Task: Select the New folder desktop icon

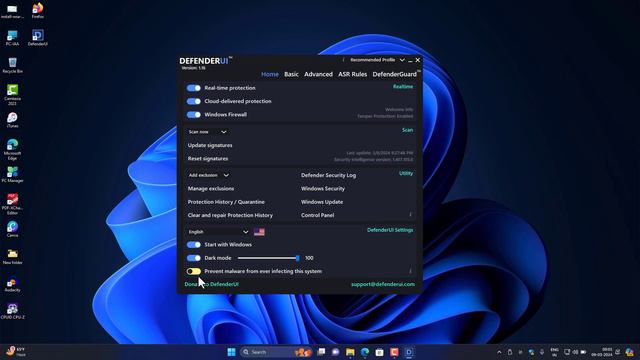Action: [x=12, y=257]
